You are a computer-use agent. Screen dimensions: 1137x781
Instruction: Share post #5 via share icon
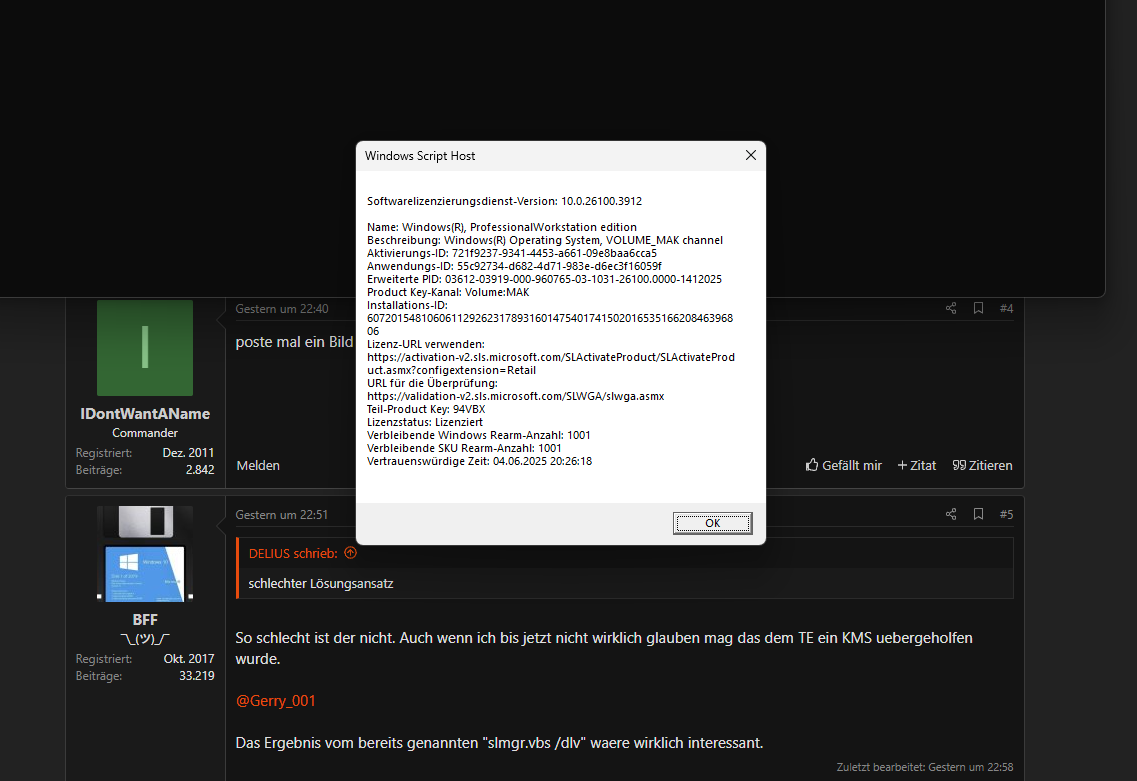click(951, 514)
